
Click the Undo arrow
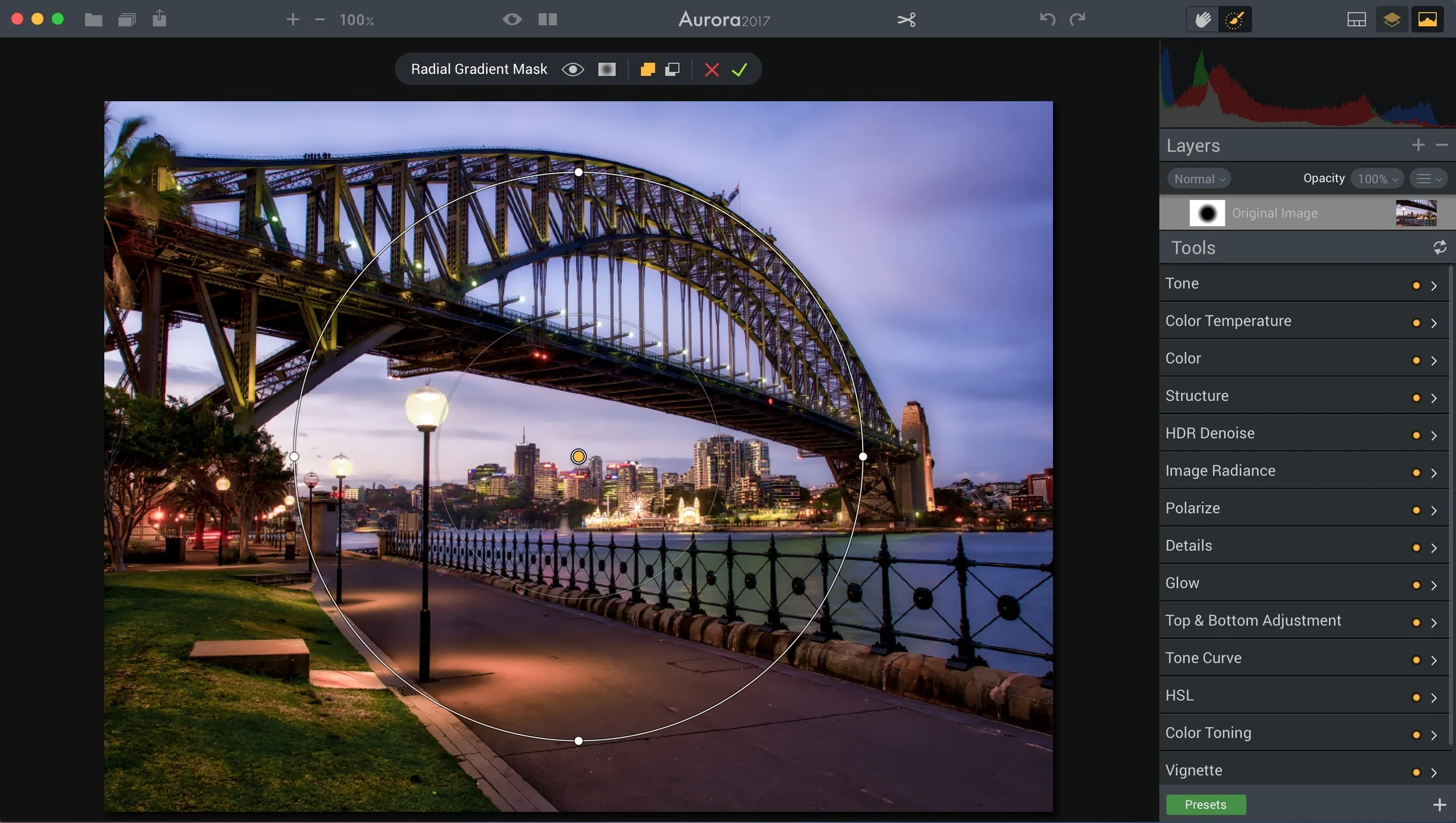[x=1047, y=19]
